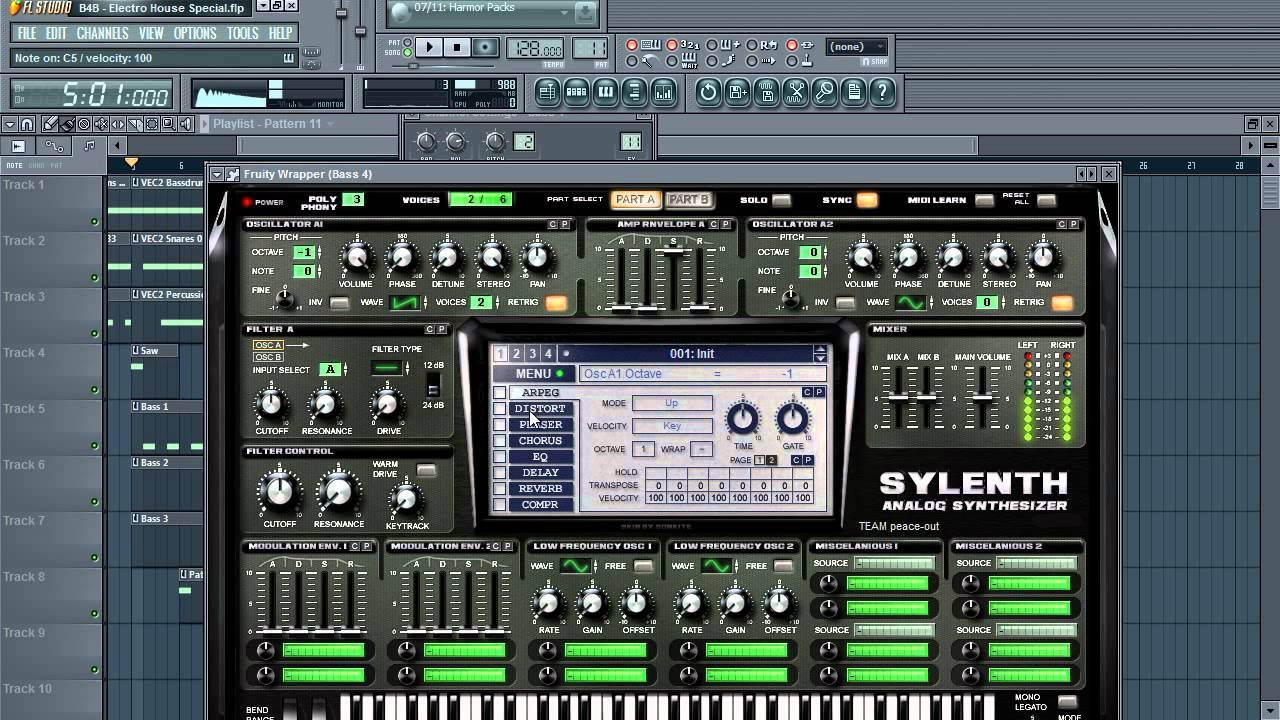This screenshot has height=720, width=1280.
Task: Toggle the countdown before recording icon
Action: [690, 45]
